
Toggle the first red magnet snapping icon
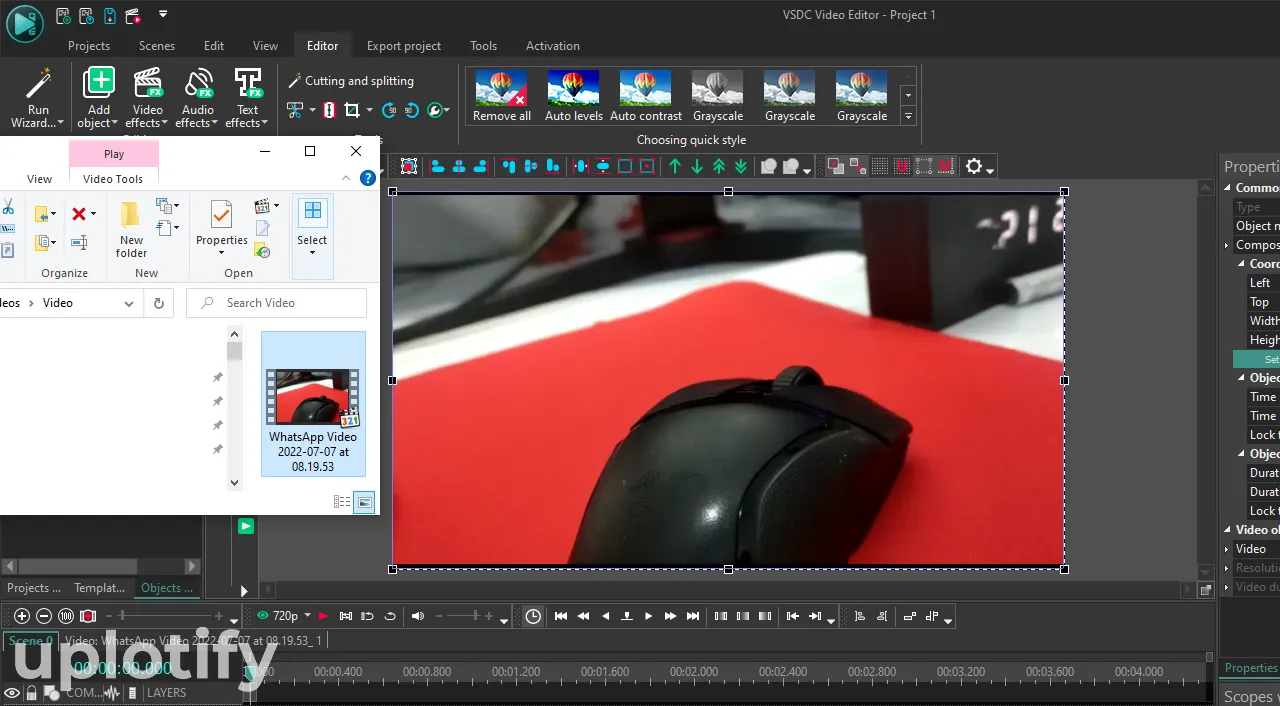coord(902,166)
